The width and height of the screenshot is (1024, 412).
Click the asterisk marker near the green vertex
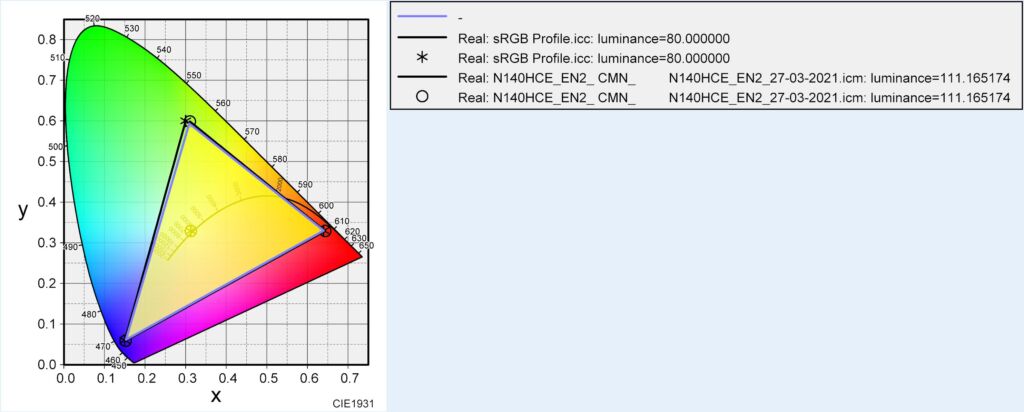(x=185, y=121)
